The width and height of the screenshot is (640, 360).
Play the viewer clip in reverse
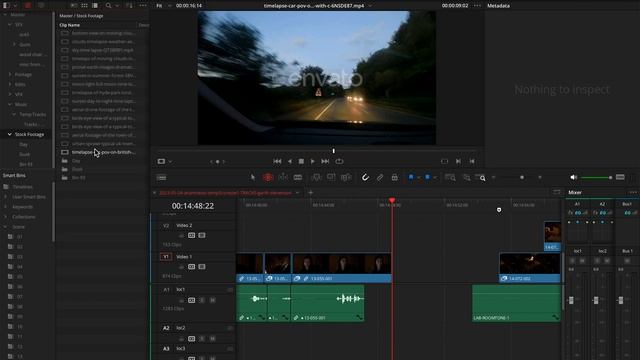pos(290,161)
